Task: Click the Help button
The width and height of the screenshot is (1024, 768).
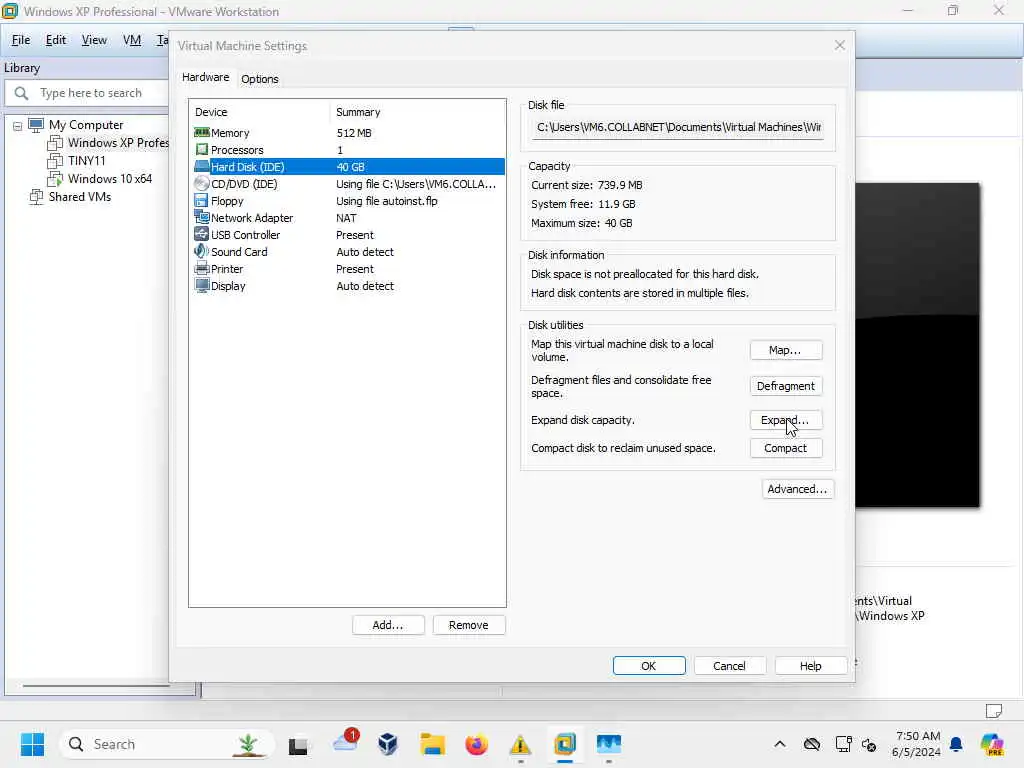Action: click(810, 665)
